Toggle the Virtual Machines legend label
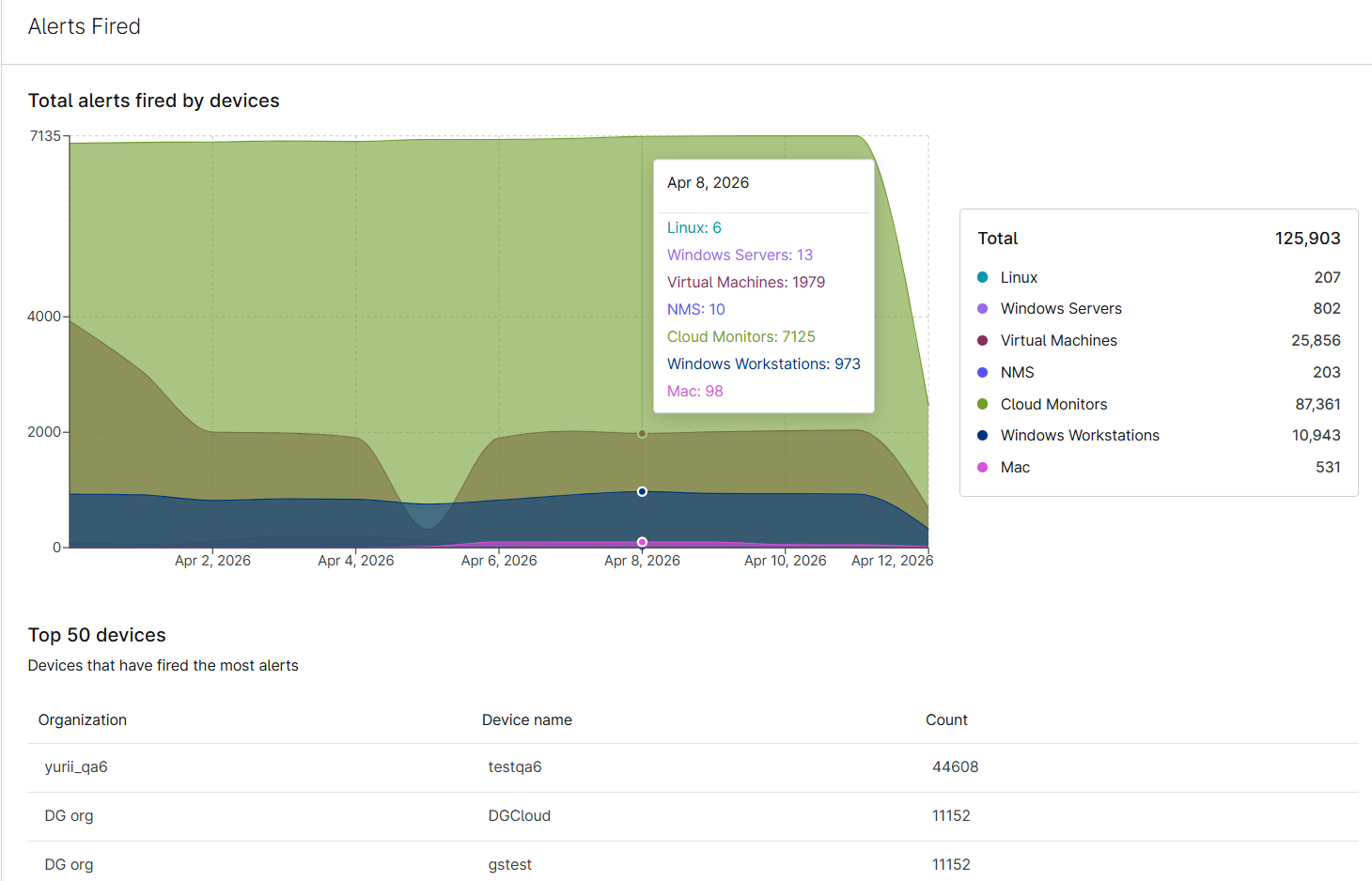 tap(1059, 340)
